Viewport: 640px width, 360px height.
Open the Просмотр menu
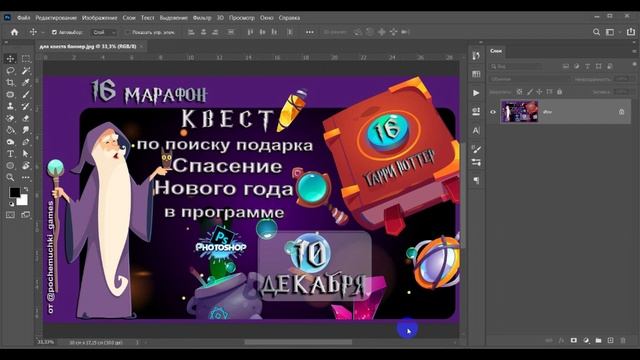coord(242,18)
